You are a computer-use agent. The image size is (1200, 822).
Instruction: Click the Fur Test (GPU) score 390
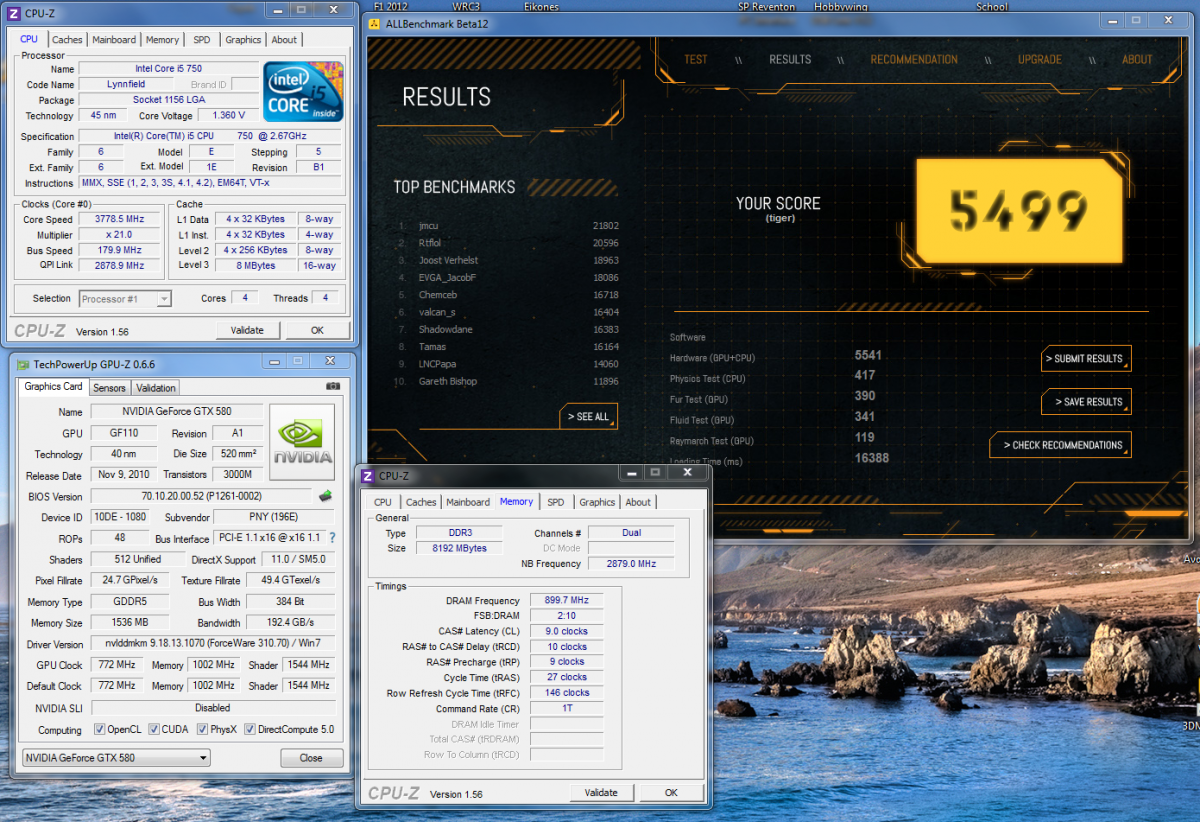865,397
